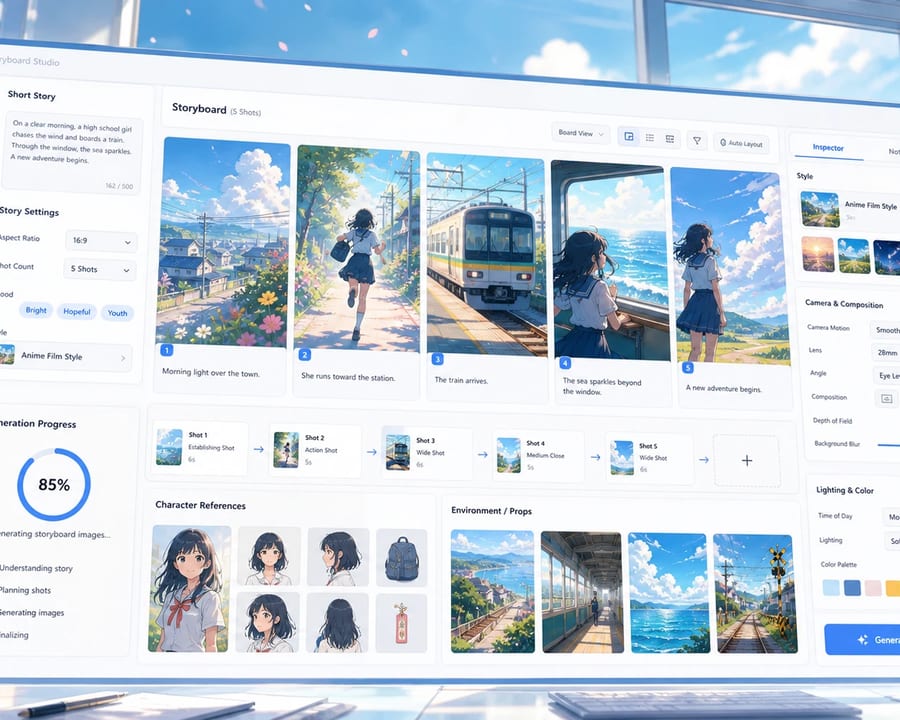Select storyboard image of girl facing hills
This screenshot has width=900, height=720.
[732, 266]
